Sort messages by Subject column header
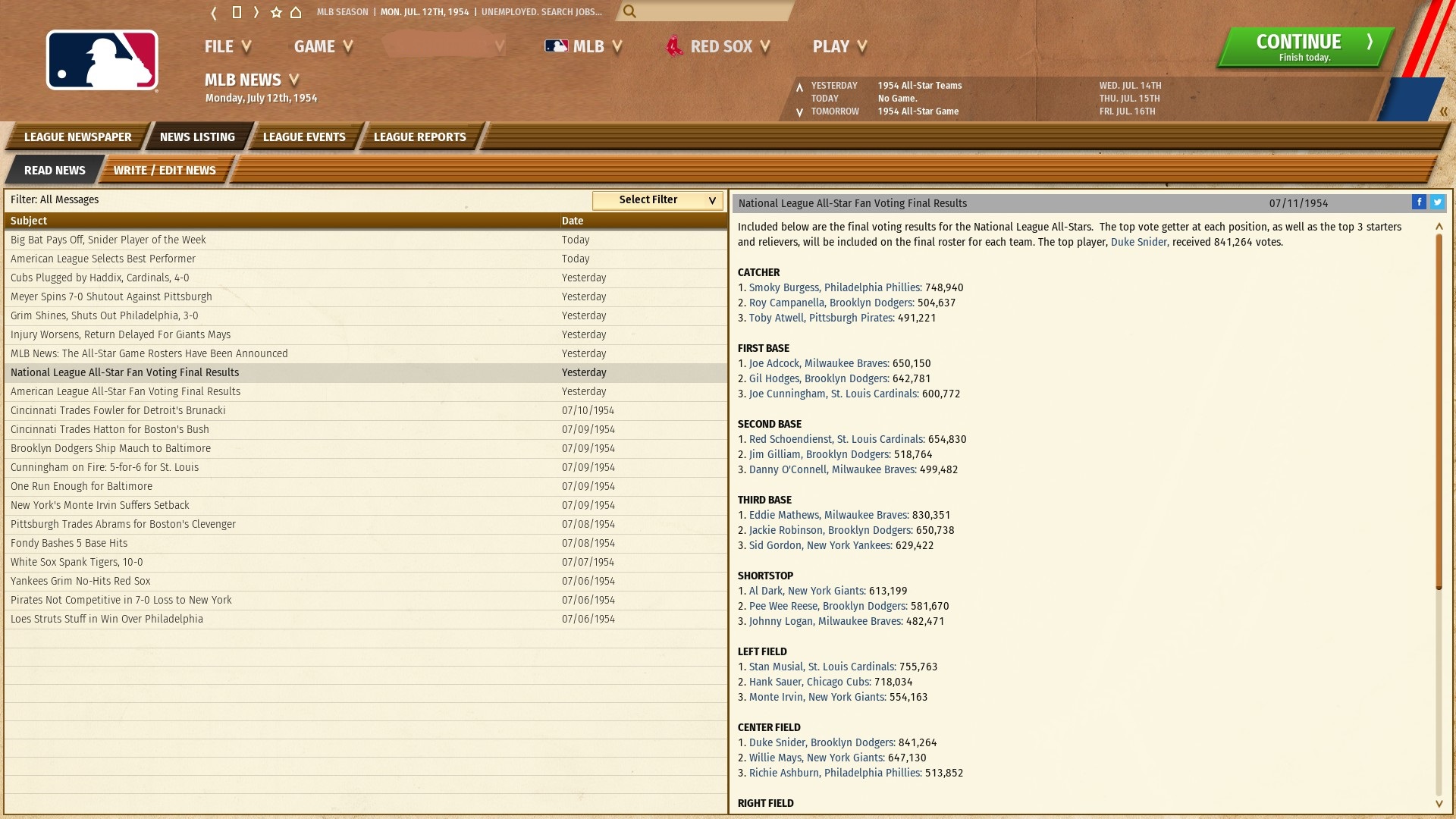The image size is (1456, 819). (281, 221)
